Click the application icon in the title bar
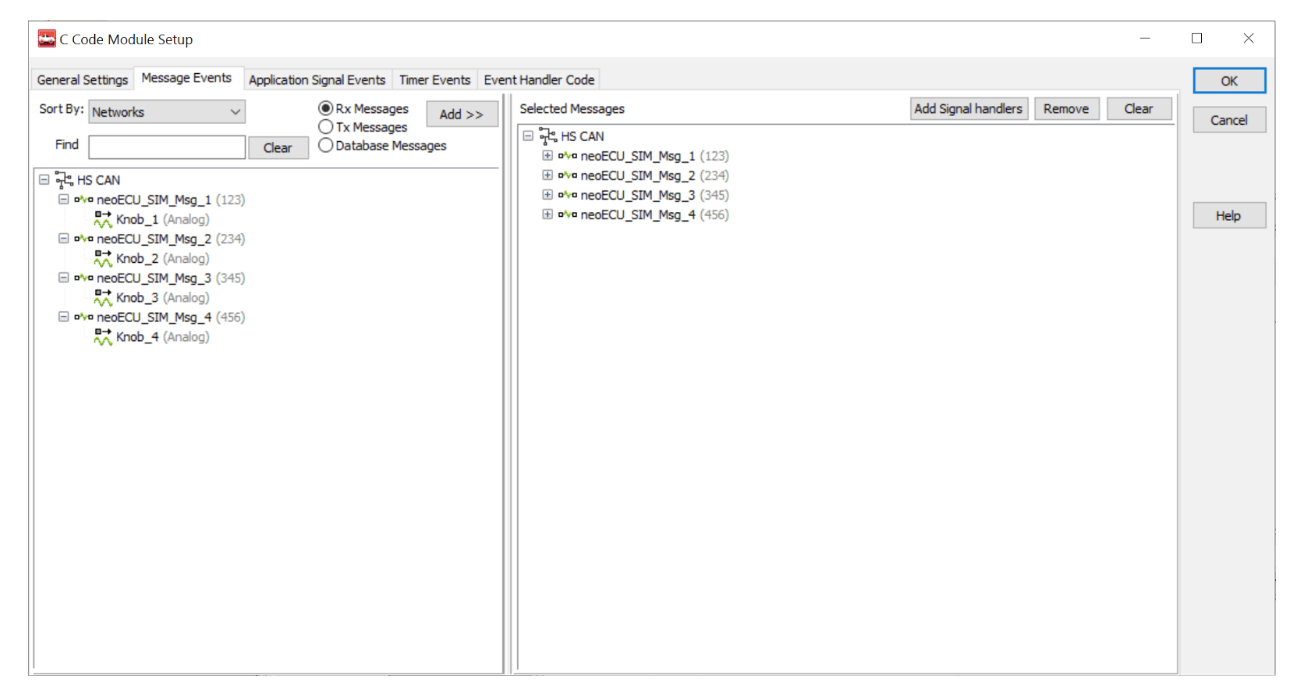The width and height of the screenshot is (1300, 686). [x=47, y=39]
